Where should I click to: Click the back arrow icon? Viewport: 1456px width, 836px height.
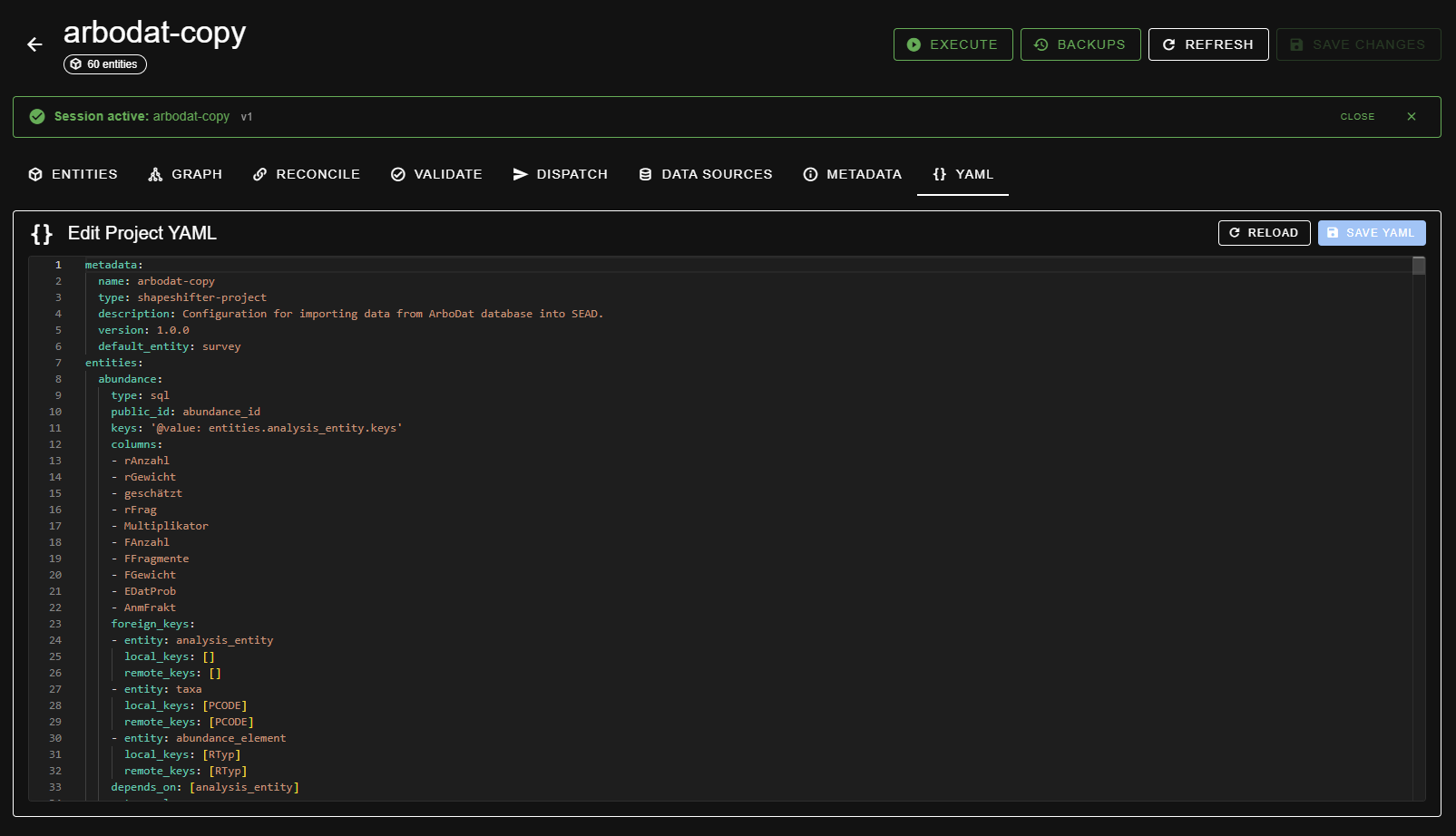(x=34, y=44)
